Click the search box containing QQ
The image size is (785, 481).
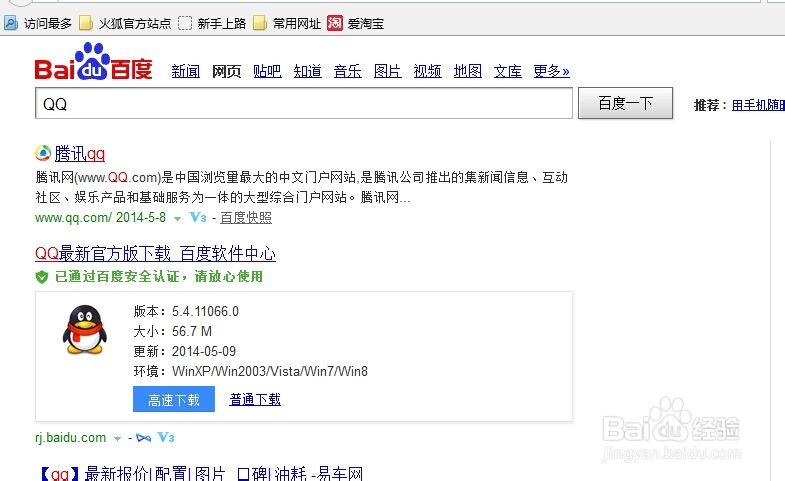[x=304, y=103]
